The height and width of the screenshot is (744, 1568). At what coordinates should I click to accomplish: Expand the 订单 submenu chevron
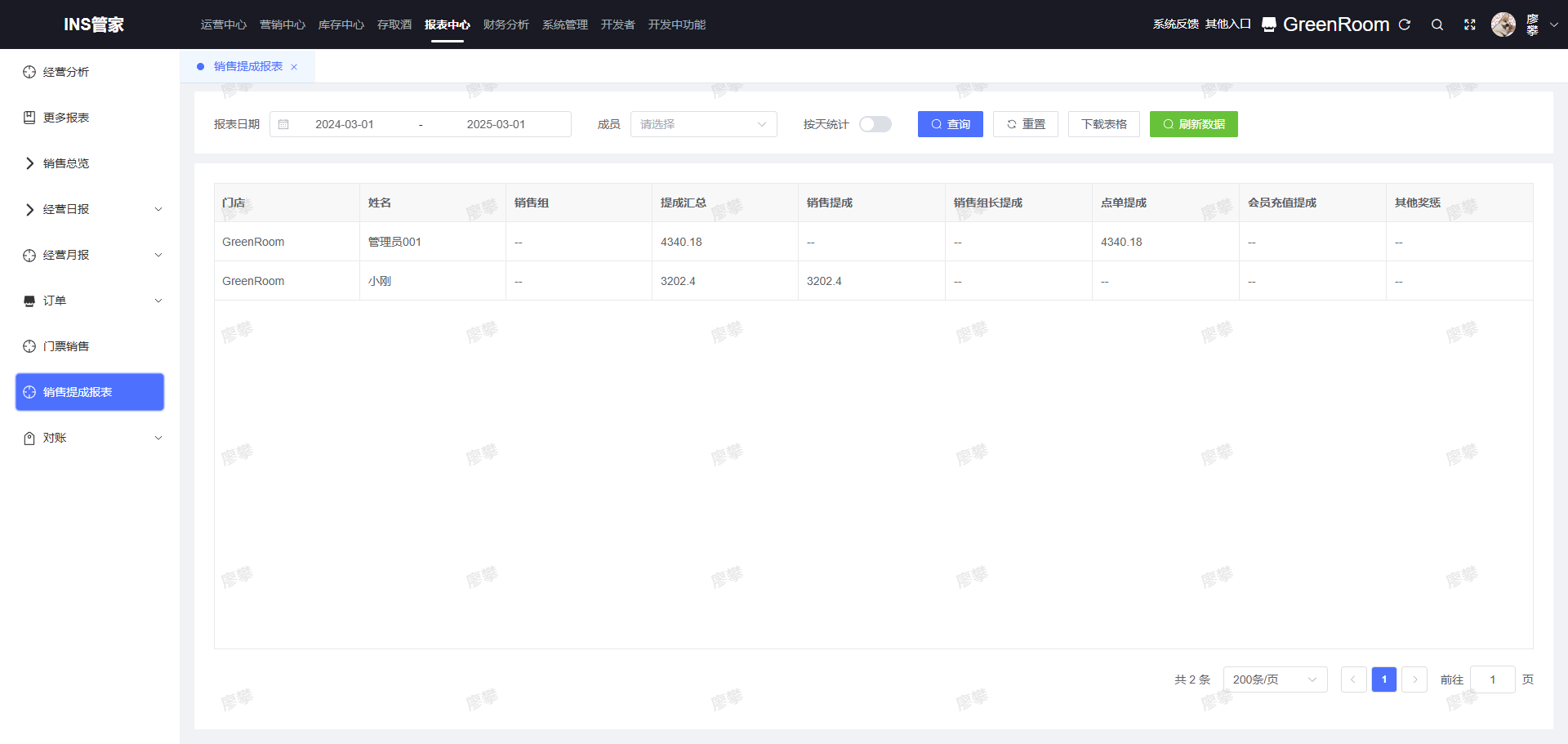coord(158,301)
